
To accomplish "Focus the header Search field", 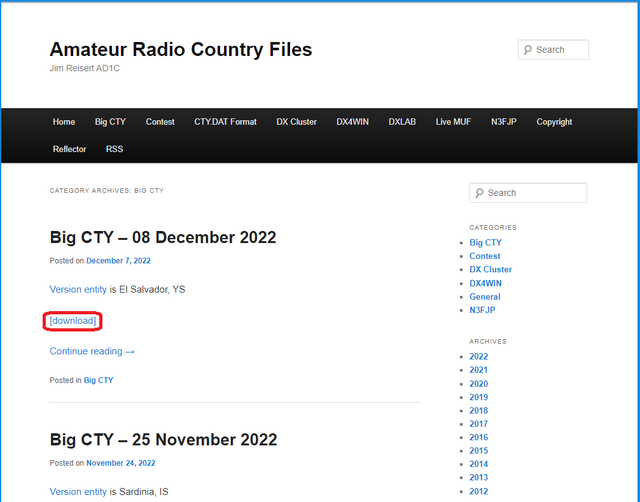I will click(x=553, y=50).
